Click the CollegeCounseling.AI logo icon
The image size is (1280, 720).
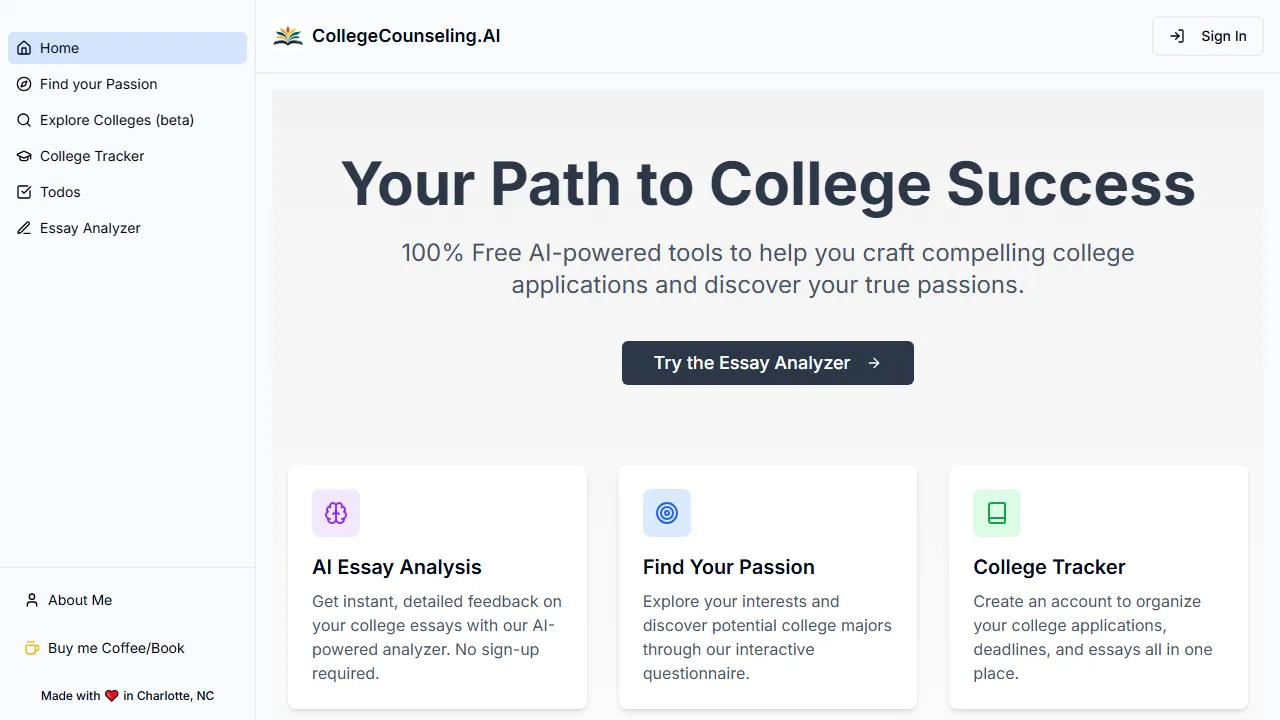click(288, 35)
